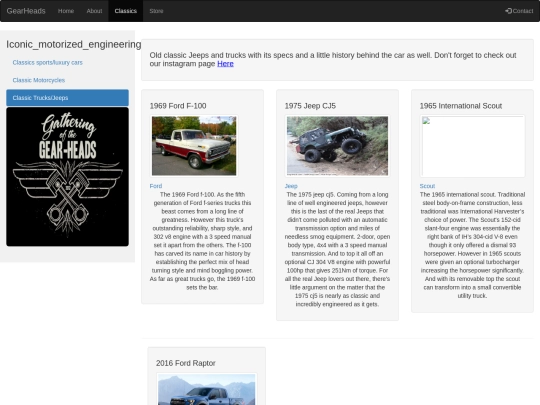Click the intro text about old classic Jeeps
Image resolution: width=540 pixels, height=405 pixels.
point(333,60)
